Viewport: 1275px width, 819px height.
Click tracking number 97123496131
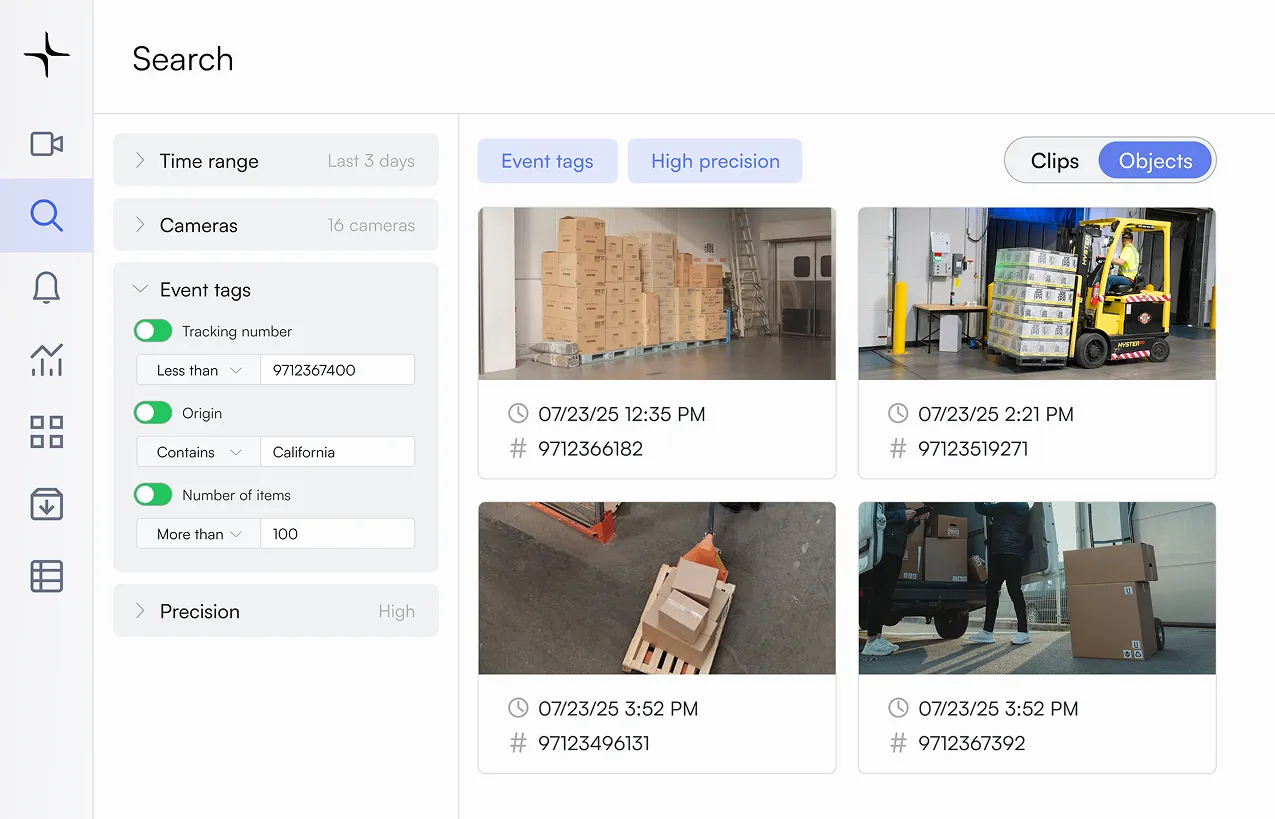click(594, 744)
